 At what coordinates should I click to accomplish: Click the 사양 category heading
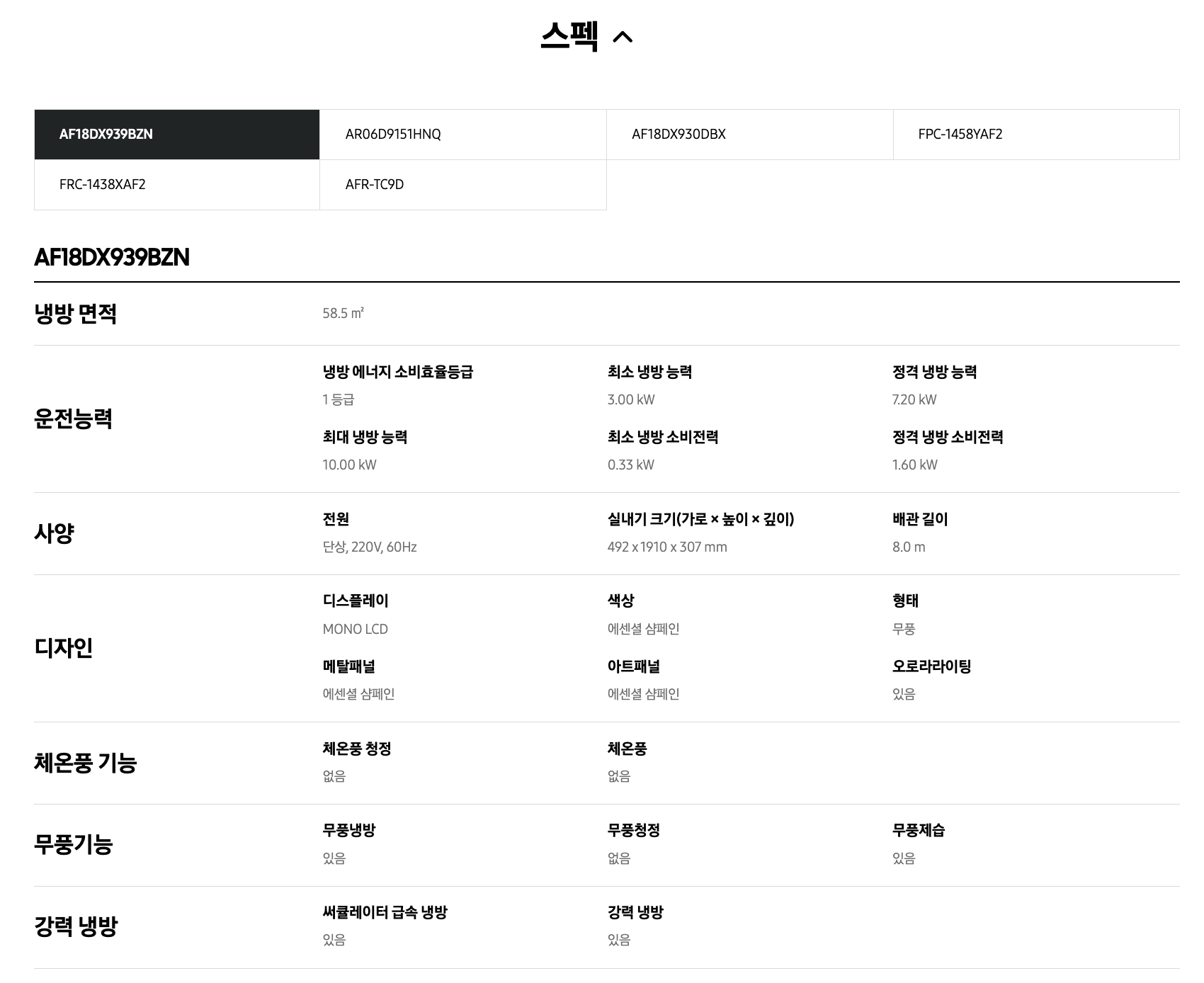tap(54, 533)
